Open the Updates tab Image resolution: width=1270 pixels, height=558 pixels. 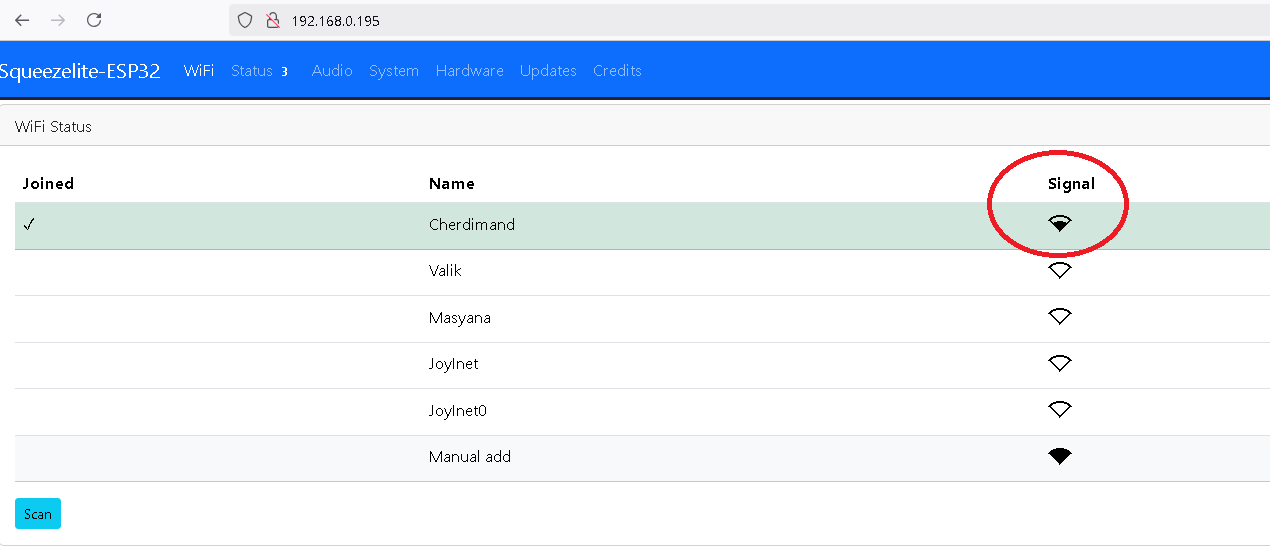(x=548, y=71)
